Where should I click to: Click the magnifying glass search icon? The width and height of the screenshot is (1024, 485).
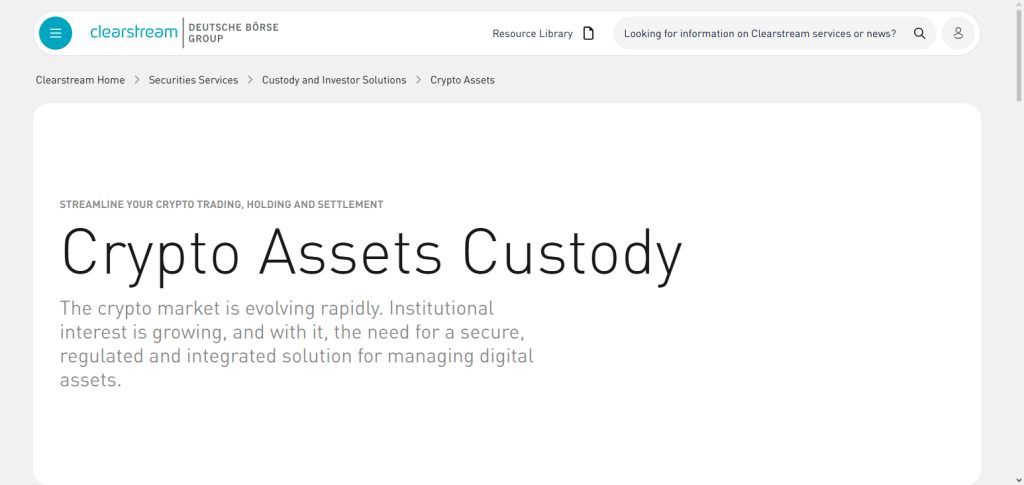click(x=920, y=33)
